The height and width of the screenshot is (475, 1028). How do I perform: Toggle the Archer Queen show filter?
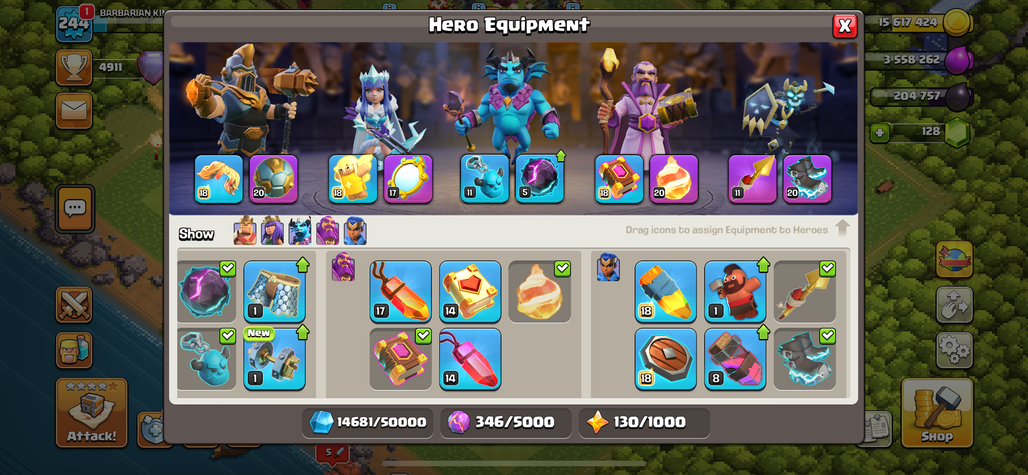tap(273, 231)
